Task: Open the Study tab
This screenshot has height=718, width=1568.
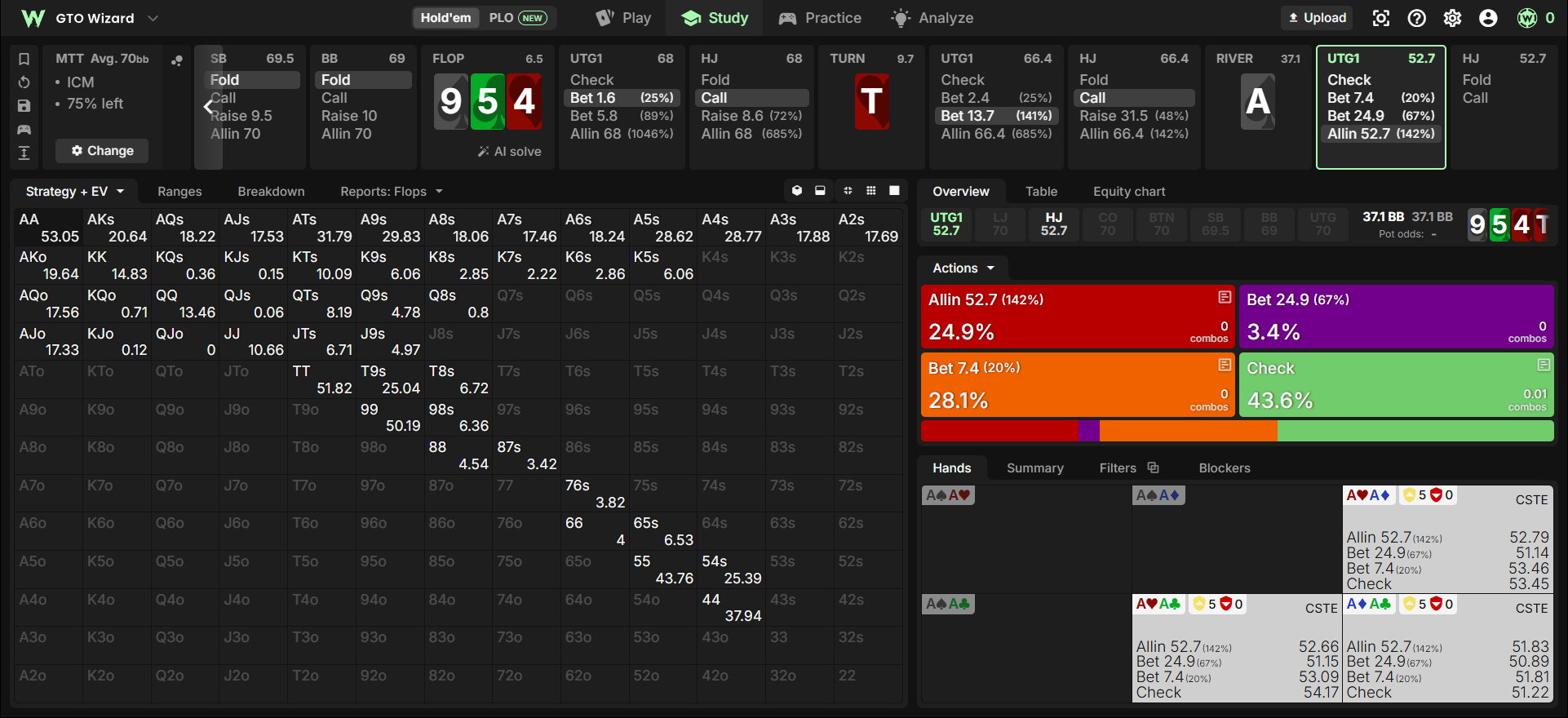Action: [x=715, y=18]
